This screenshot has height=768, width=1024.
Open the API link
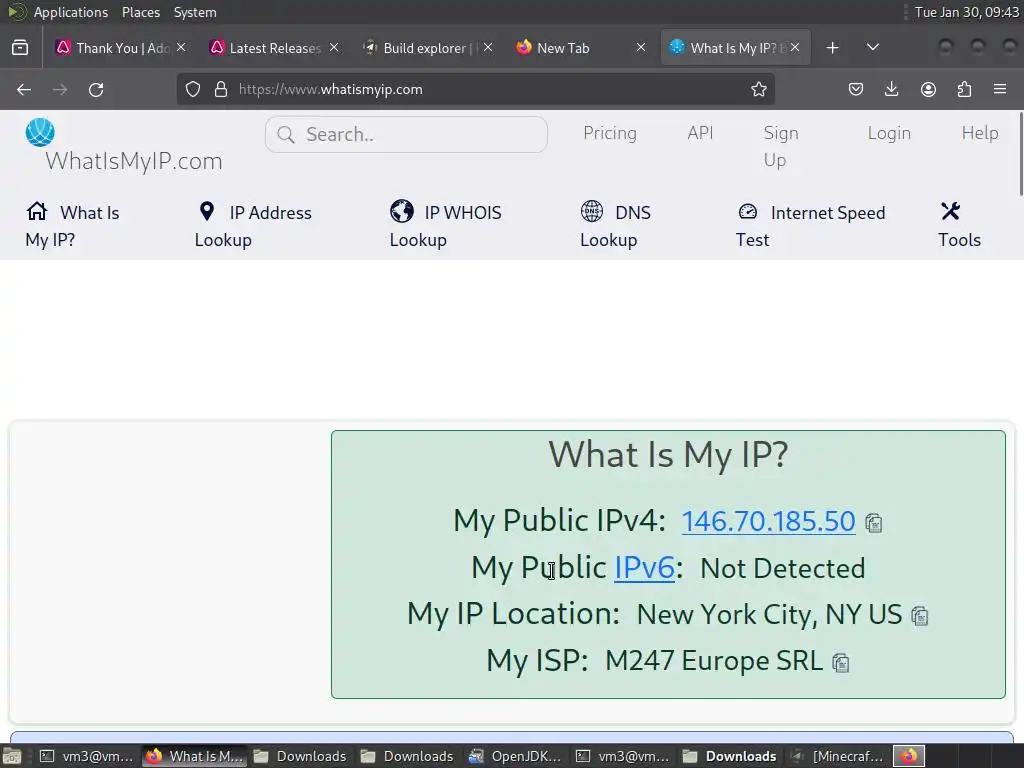coord(700,133)
